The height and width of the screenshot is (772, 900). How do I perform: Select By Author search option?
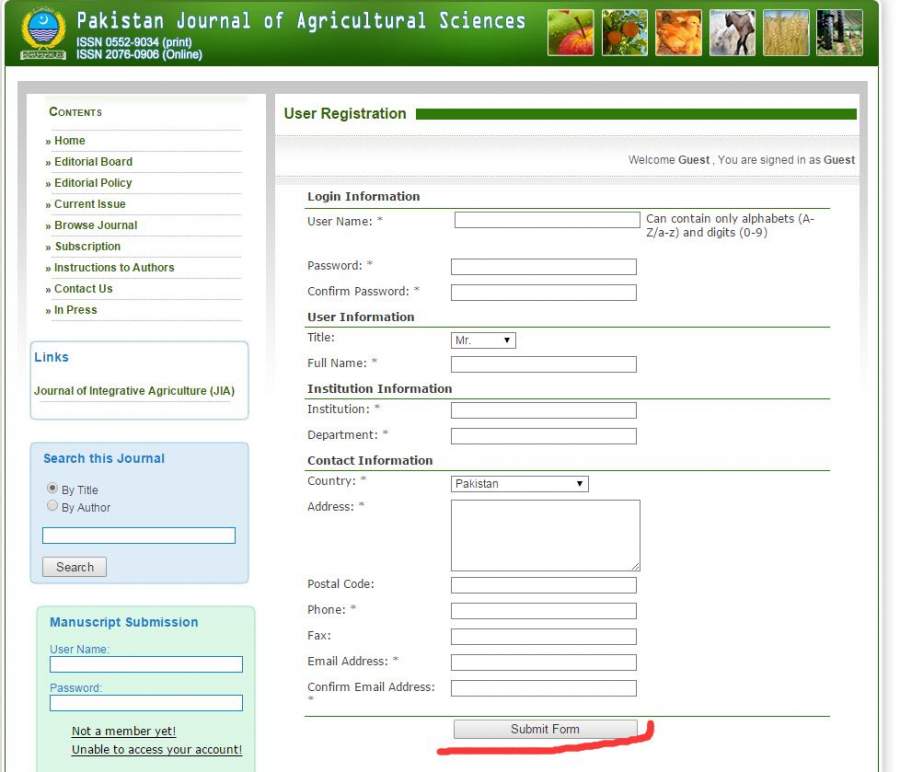click(52, 506)
